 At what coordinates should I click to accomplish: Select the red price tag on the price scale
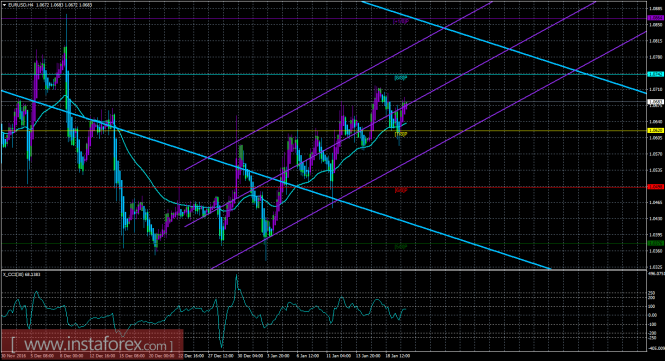point(656,187)
